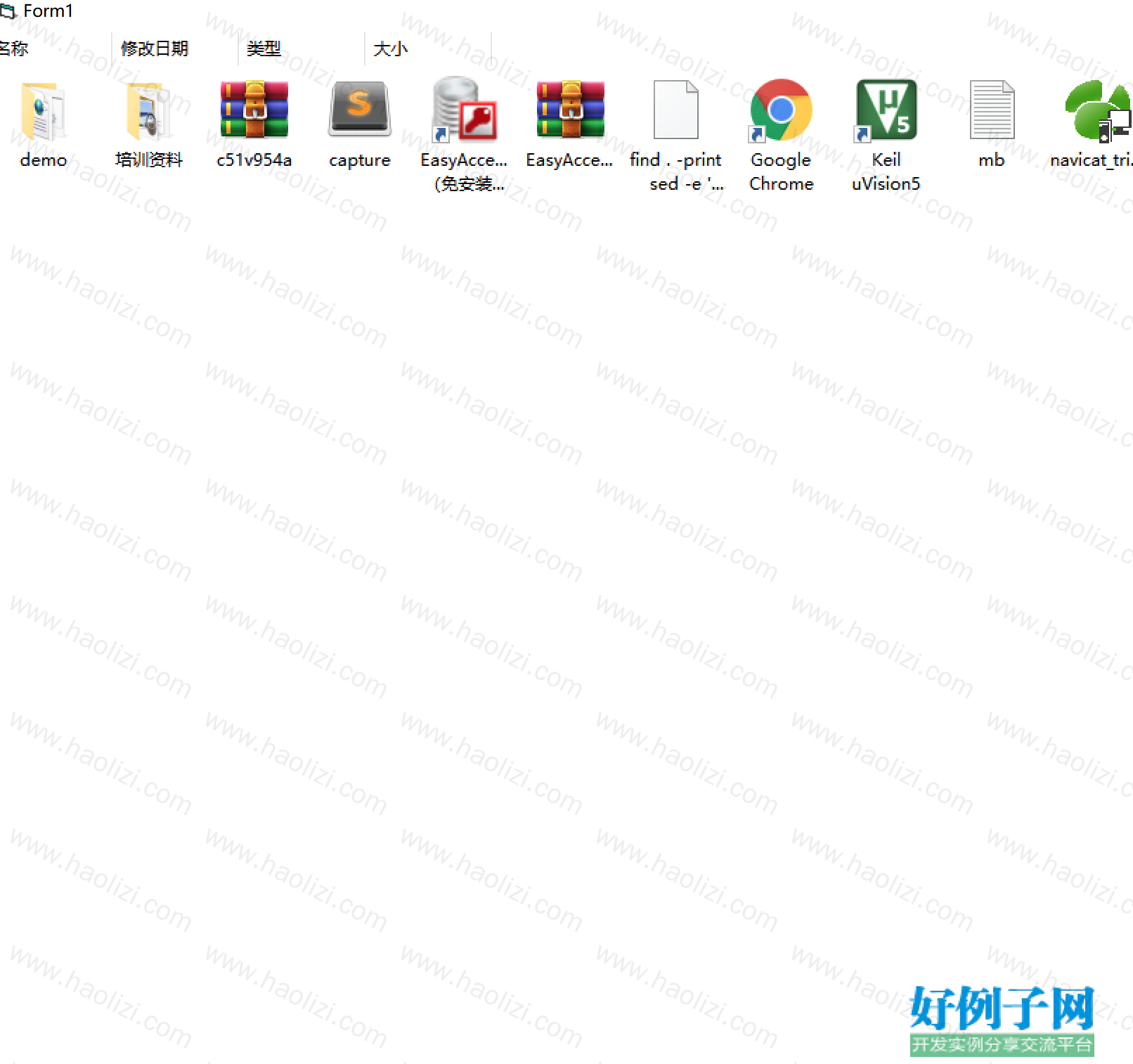
Task: Click the 'find . -print sed -e' file name
Action: (676, 172)
